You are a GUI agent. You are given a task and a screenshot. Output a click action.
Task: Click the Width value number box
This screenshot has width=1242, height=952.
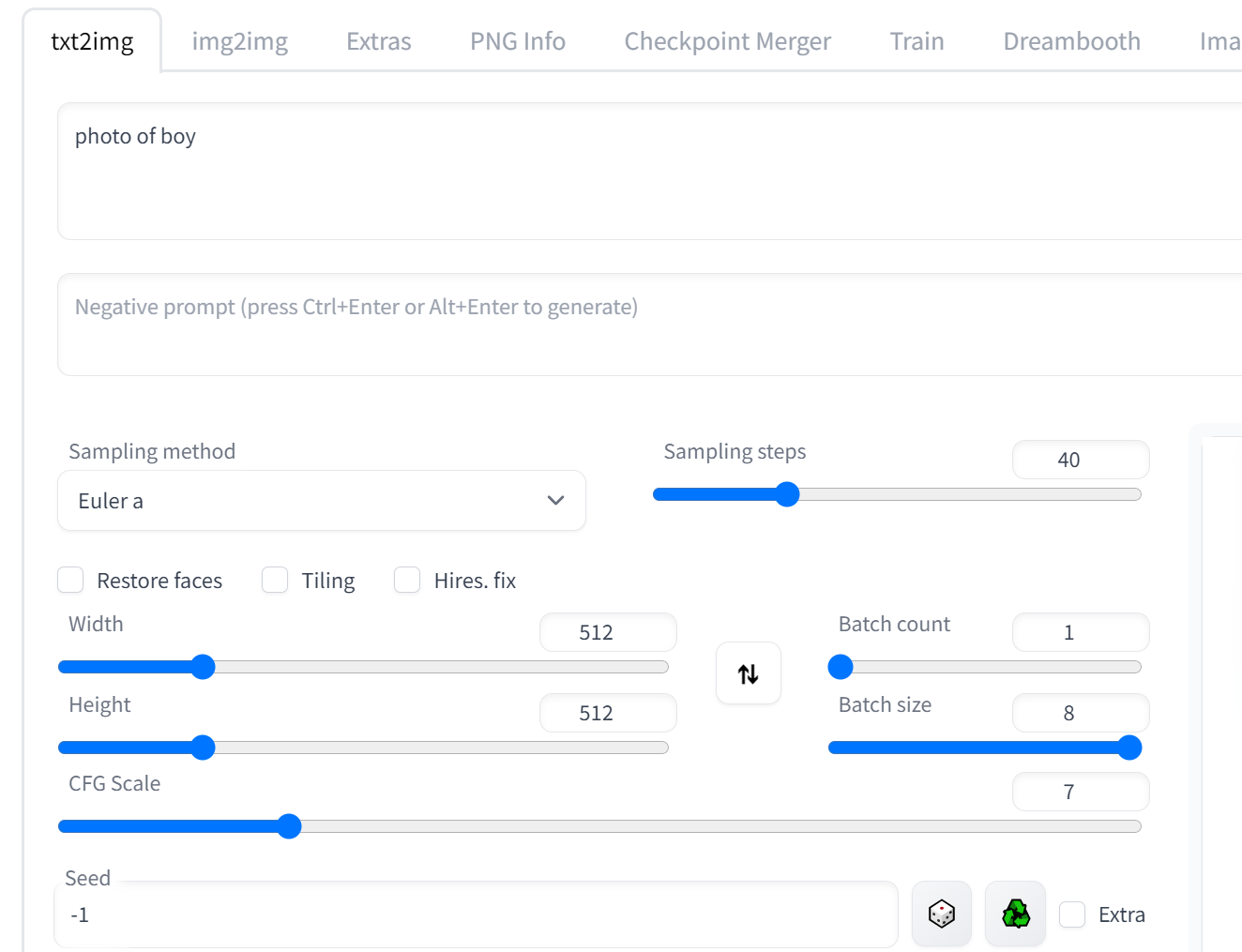607,632
